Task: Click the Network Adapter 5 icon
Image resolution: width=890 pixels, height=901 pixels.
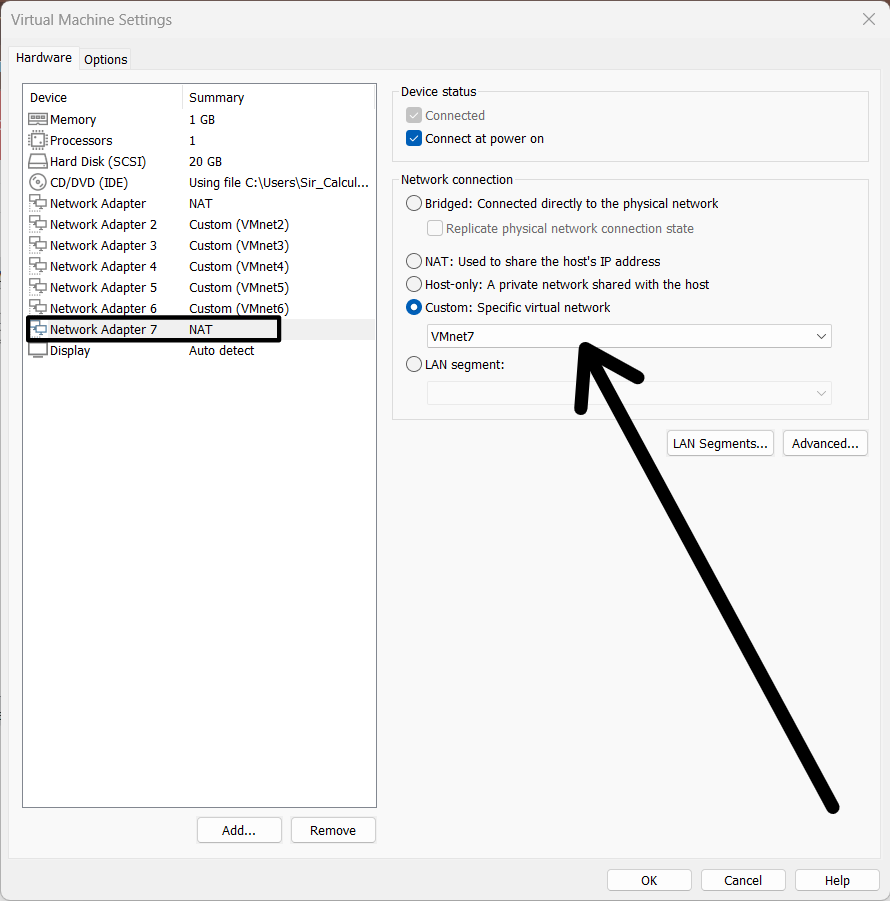Action: coord(38,287)
